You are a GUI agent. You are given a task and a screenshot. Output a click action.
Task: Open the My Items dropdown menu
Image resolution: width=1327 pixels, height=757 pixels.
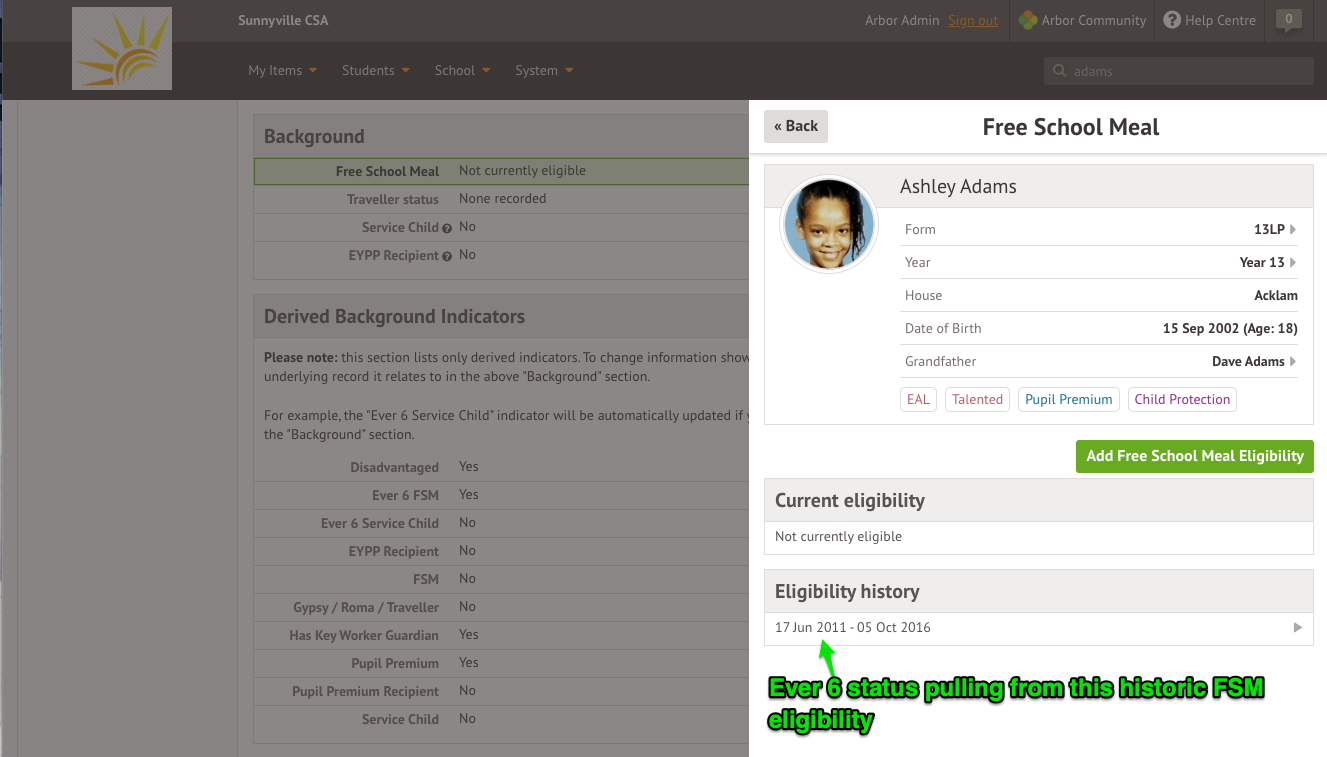(282, 70)
